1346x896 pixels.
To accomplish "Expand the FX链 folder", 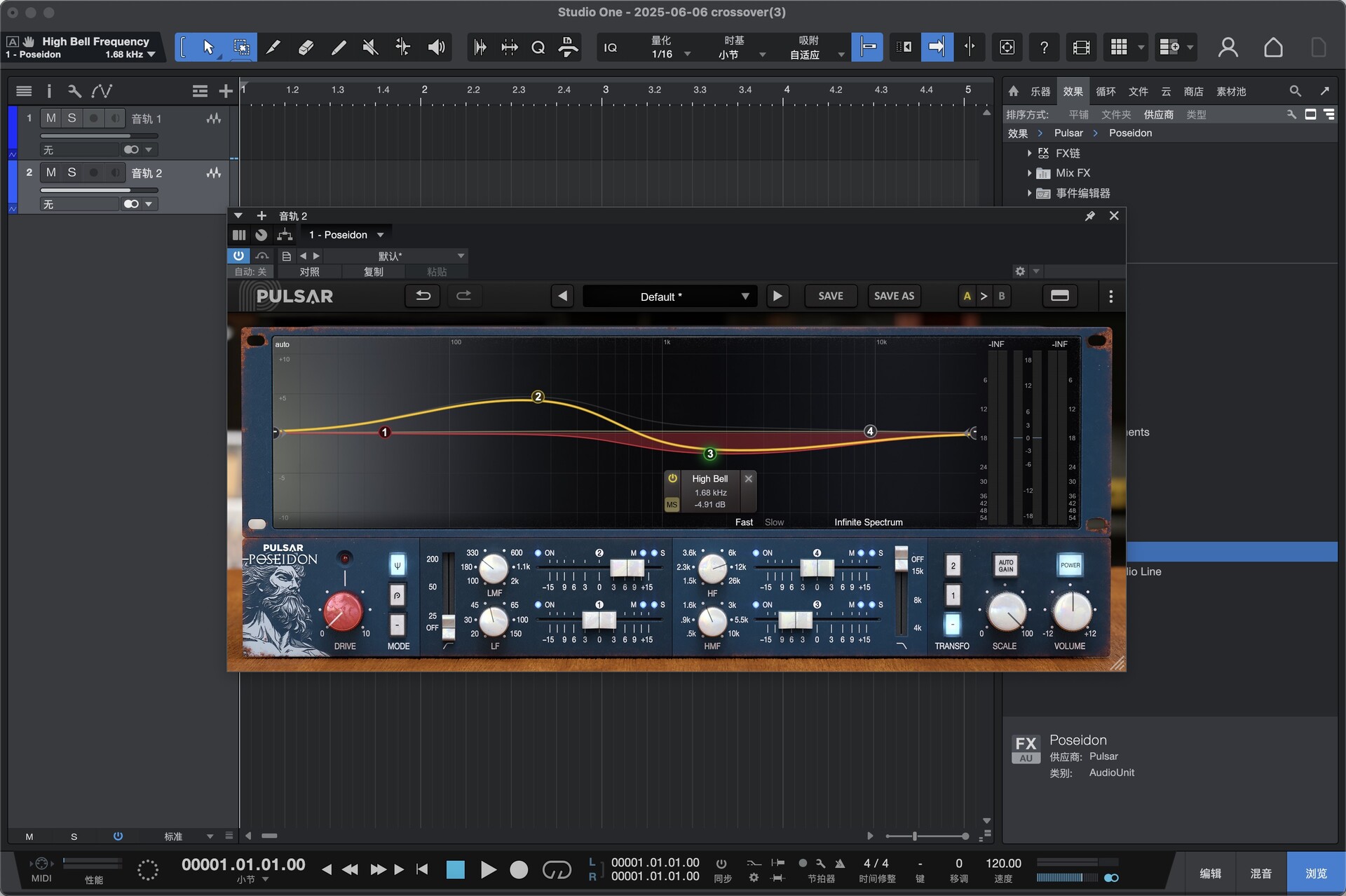I will pos(1029,153).
